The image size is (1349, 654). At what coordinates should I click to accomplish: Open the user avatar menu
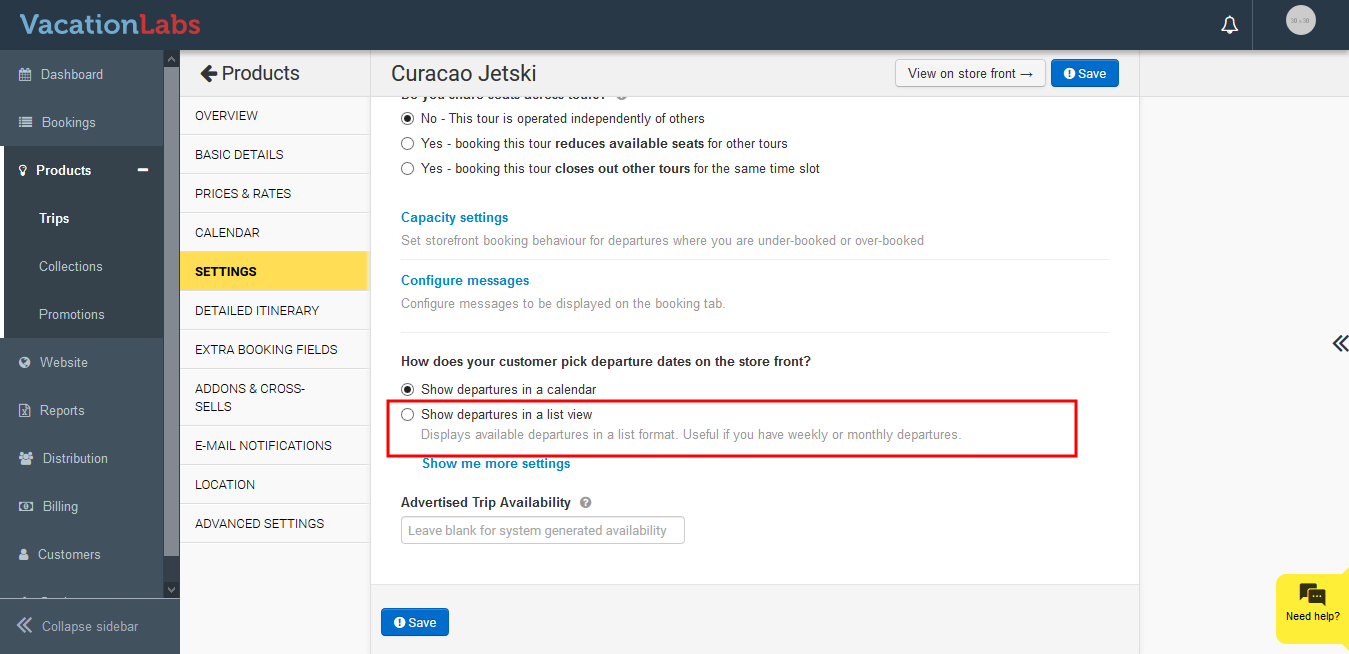tap(1300, 21)
